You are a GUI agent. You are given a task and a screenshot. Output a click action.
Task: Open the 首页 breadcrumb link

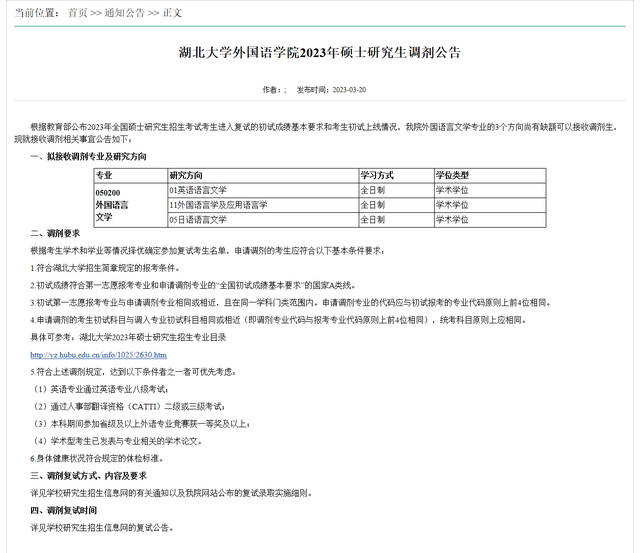click(x=78, y=13)
